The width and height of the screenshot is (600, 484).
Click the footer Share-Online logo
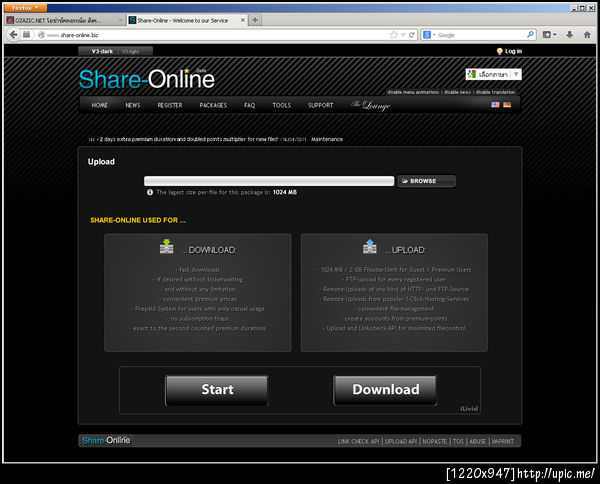(x=106, y=440)
